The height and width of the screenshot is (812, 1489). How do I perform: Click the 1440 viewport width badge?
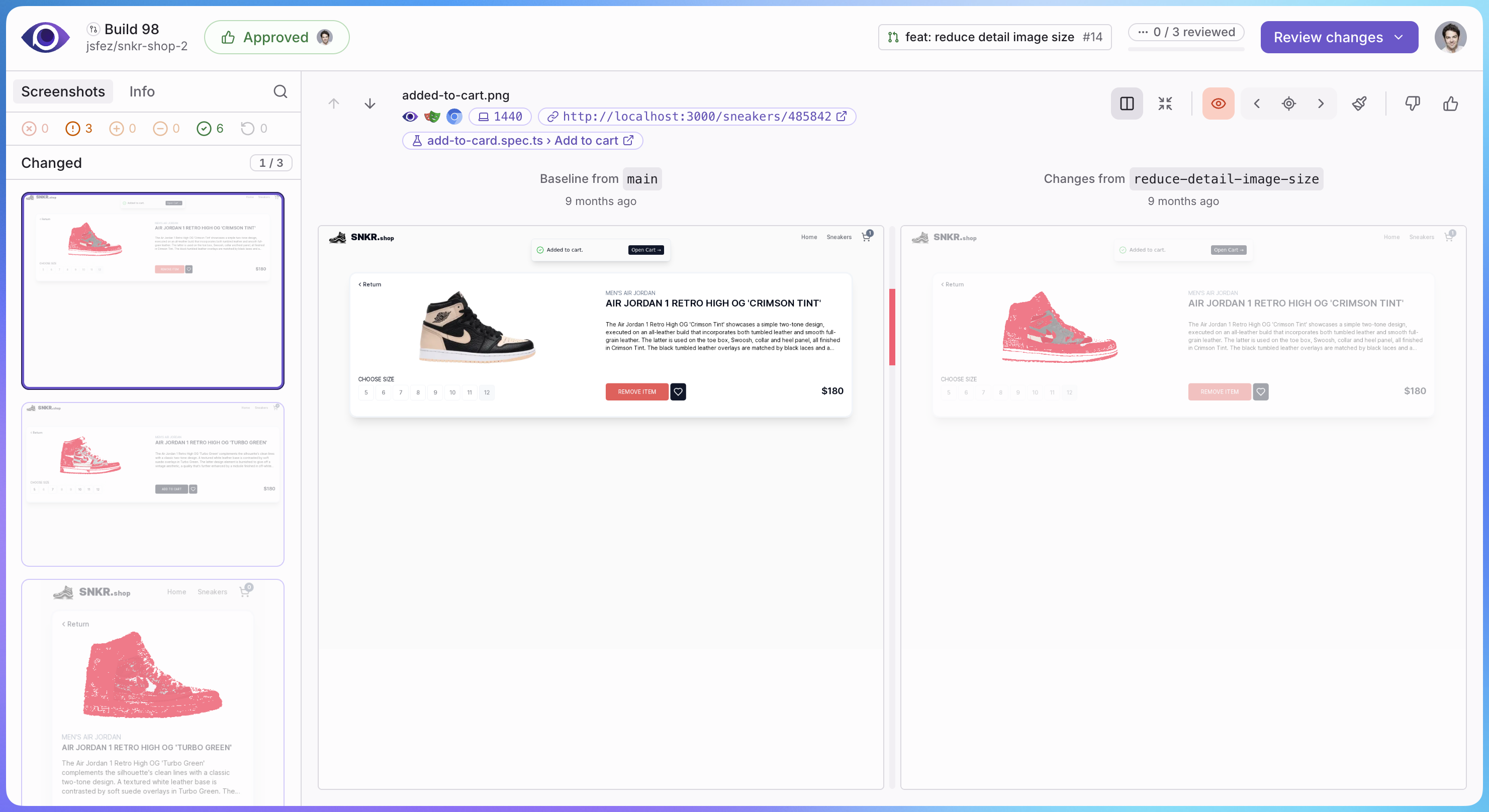(500, 117)
